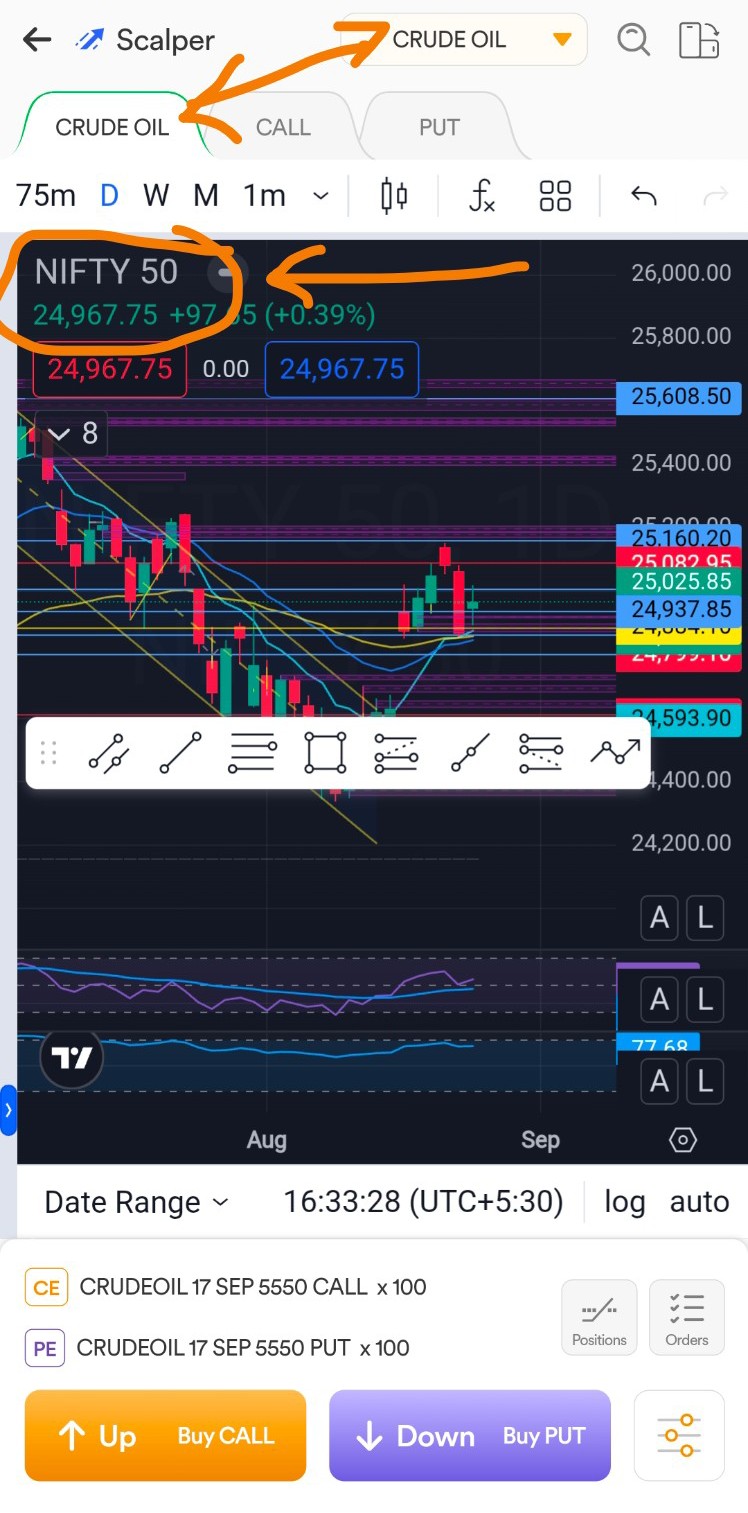Open the fx indicators icon
Screen dimensions: 748x1513
click(x=481, y=196)
